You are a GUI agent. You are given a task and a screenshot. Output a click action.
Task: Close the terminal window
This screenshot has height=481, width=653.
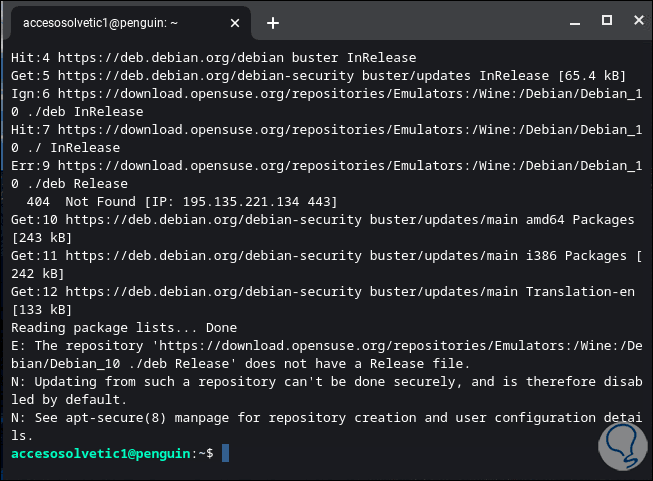pos(634,21)
